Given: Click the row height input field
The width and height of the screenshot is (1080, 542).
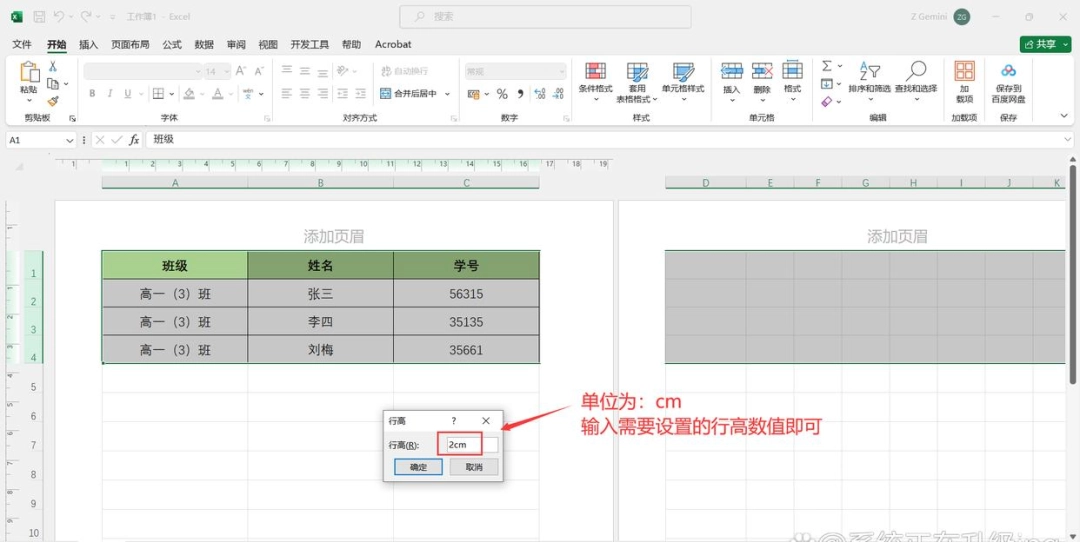Looking at the screenshot, I should tap(472, 445).
